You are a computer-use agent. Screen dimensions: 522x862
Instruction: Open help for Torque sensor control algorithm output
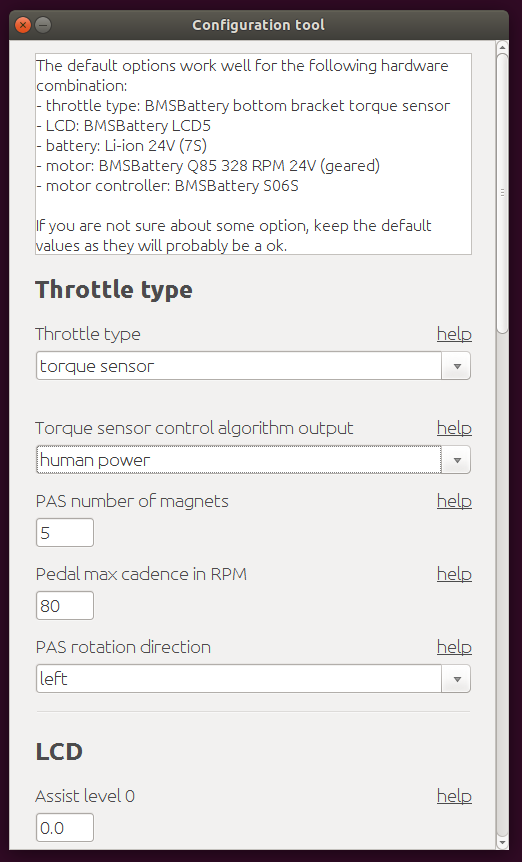coord(454,428)
